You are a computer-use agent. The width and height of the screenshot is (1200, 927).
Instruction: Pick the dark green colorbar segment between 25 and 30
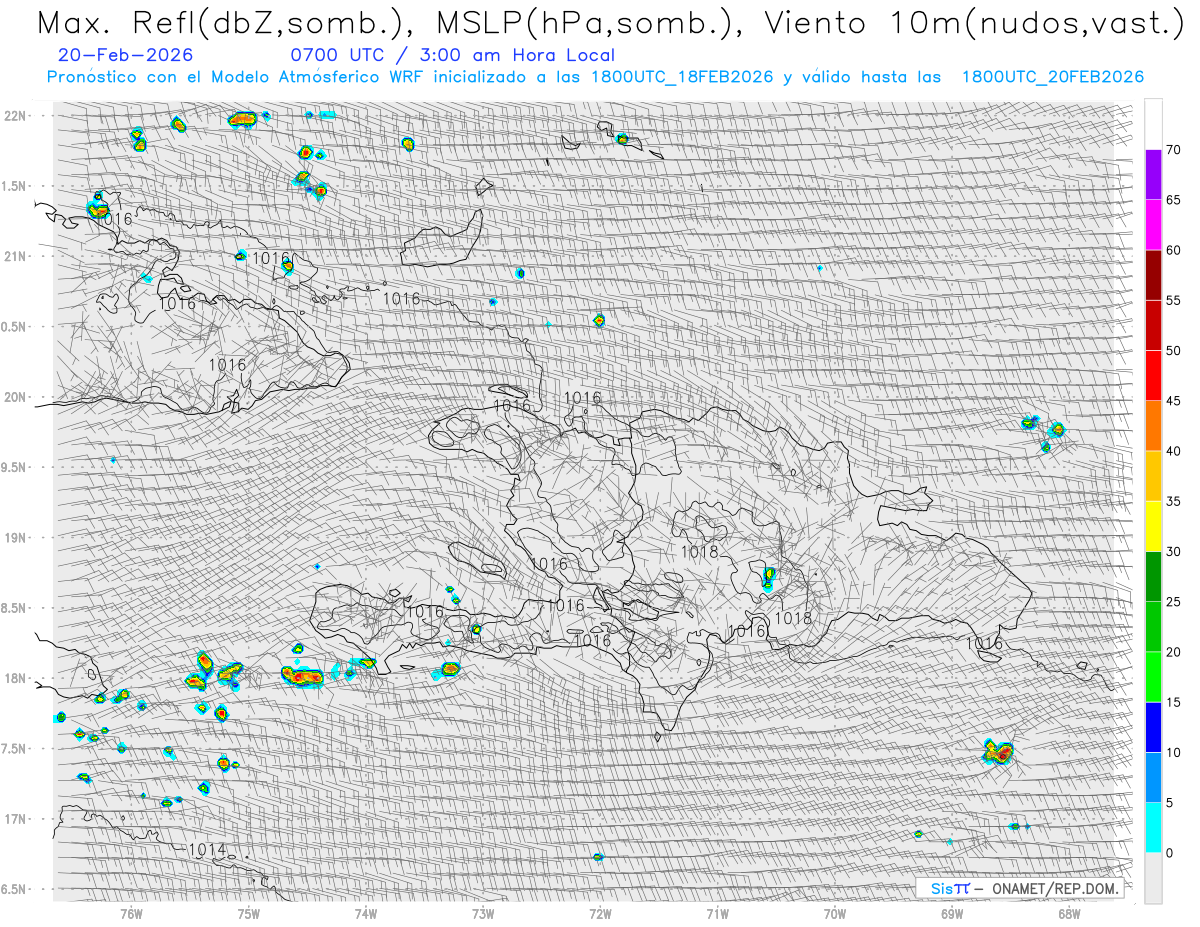(1153, 577)
